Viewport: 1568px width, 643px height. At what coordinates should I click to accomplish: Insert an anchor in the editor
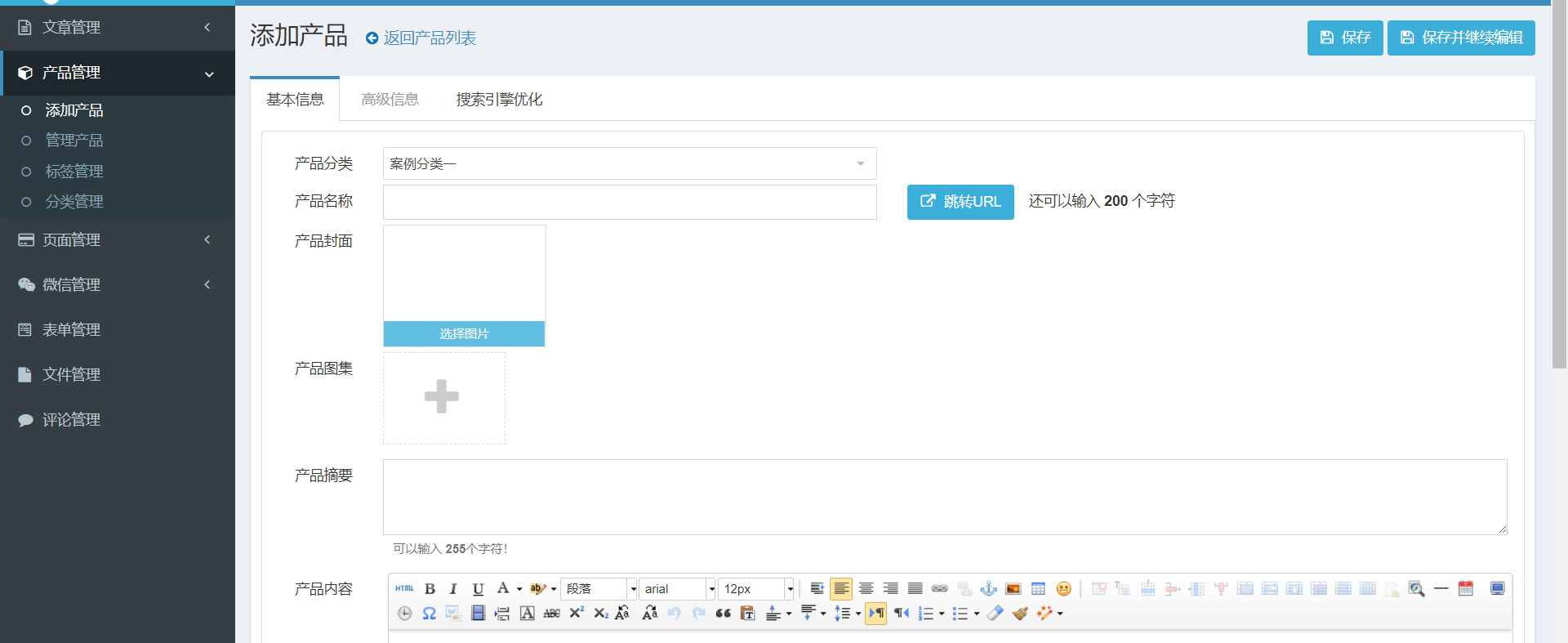coord(988,588)
